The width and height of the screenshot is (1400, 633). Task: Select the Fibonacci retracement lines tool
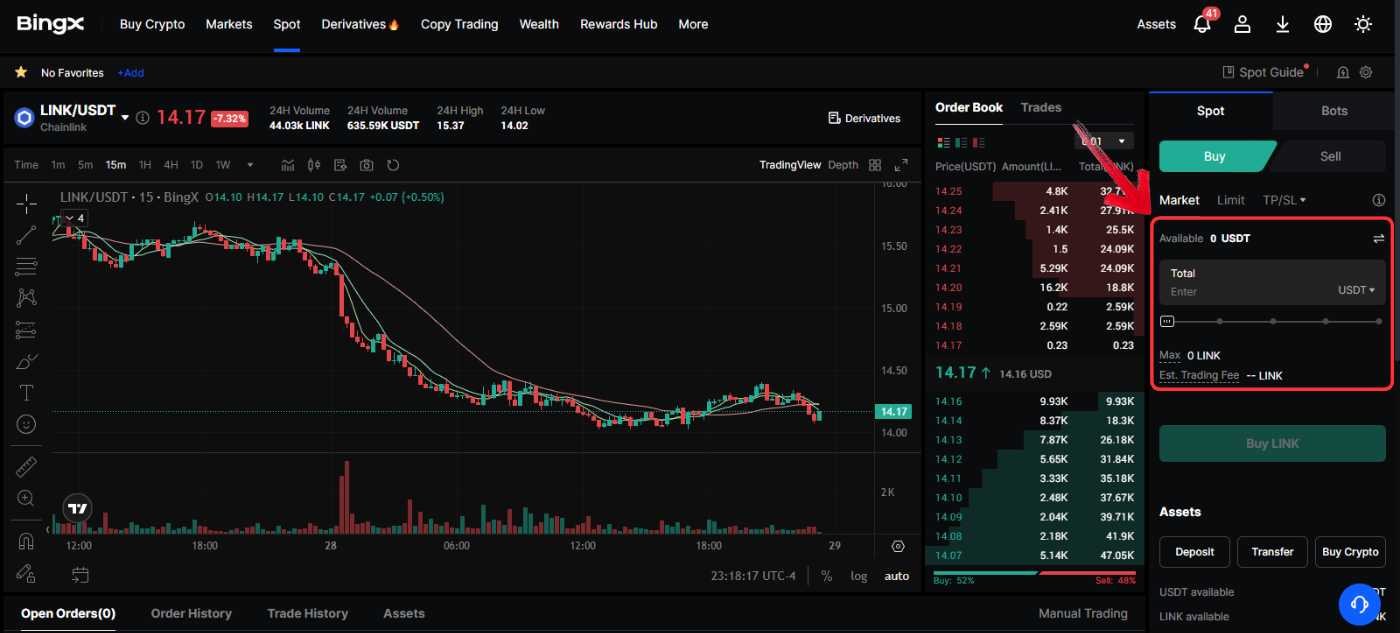(x=27, y=267)
